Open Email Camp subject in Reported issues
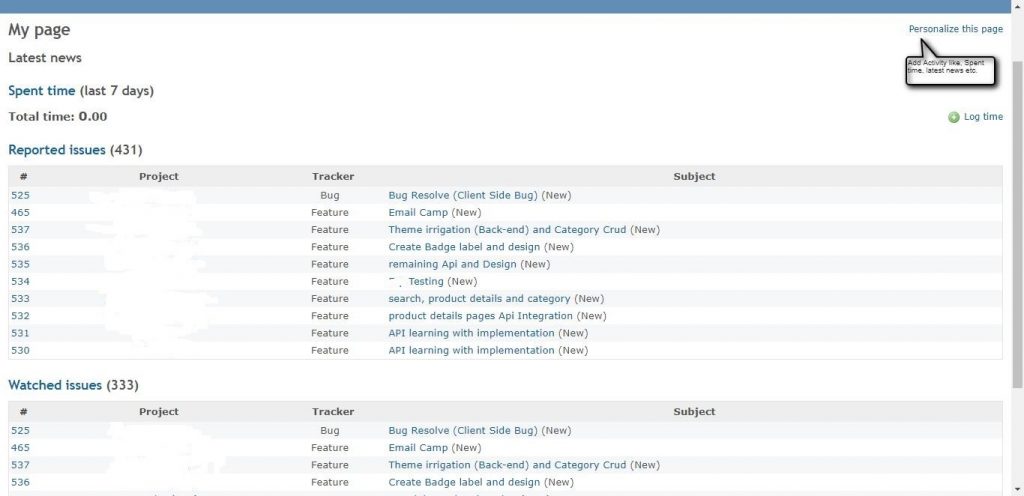 pyautogui.click(x=418, y=212)
